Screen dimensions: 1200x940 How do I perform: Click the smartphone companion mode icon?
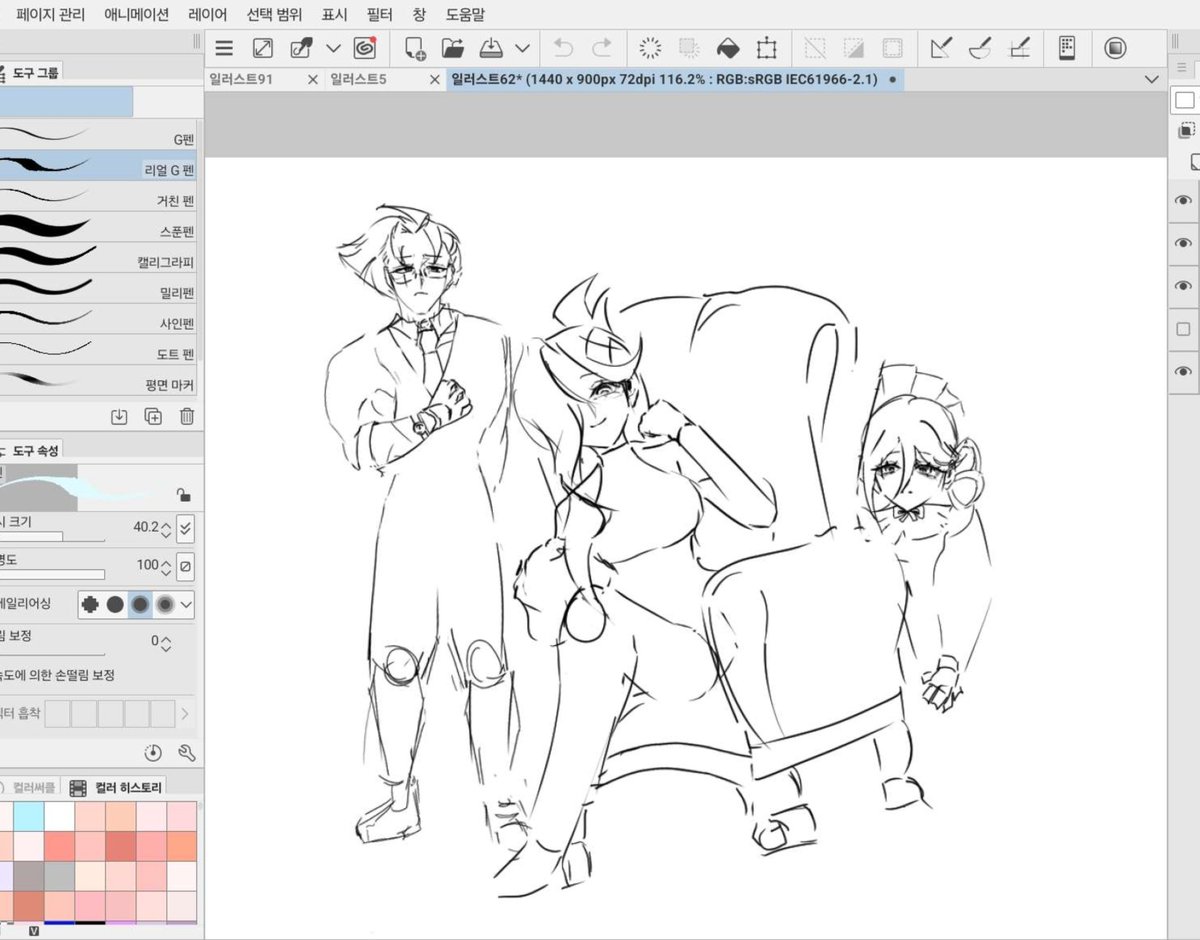pos(1067,48)
